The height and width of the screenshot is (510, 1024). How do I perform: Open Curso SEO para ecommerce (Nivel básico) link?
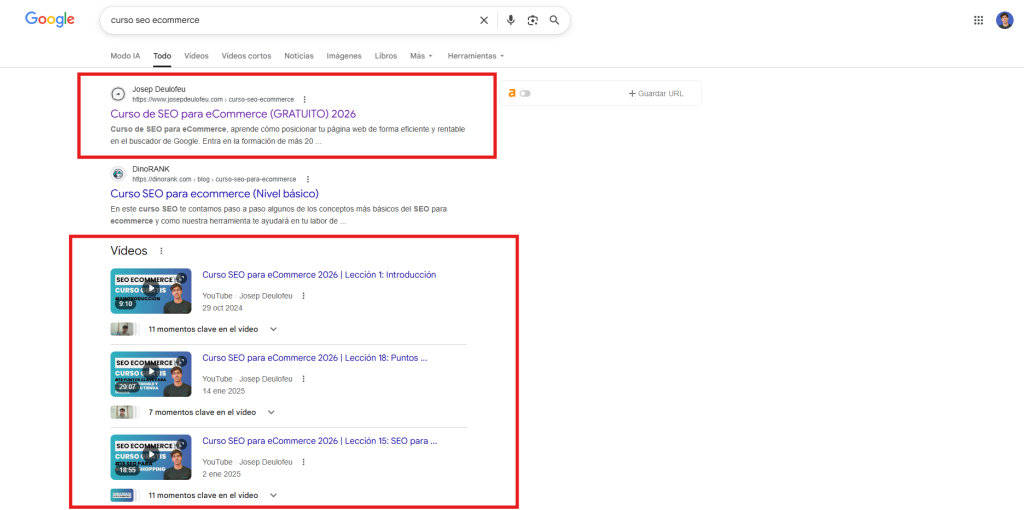(214, 194)
